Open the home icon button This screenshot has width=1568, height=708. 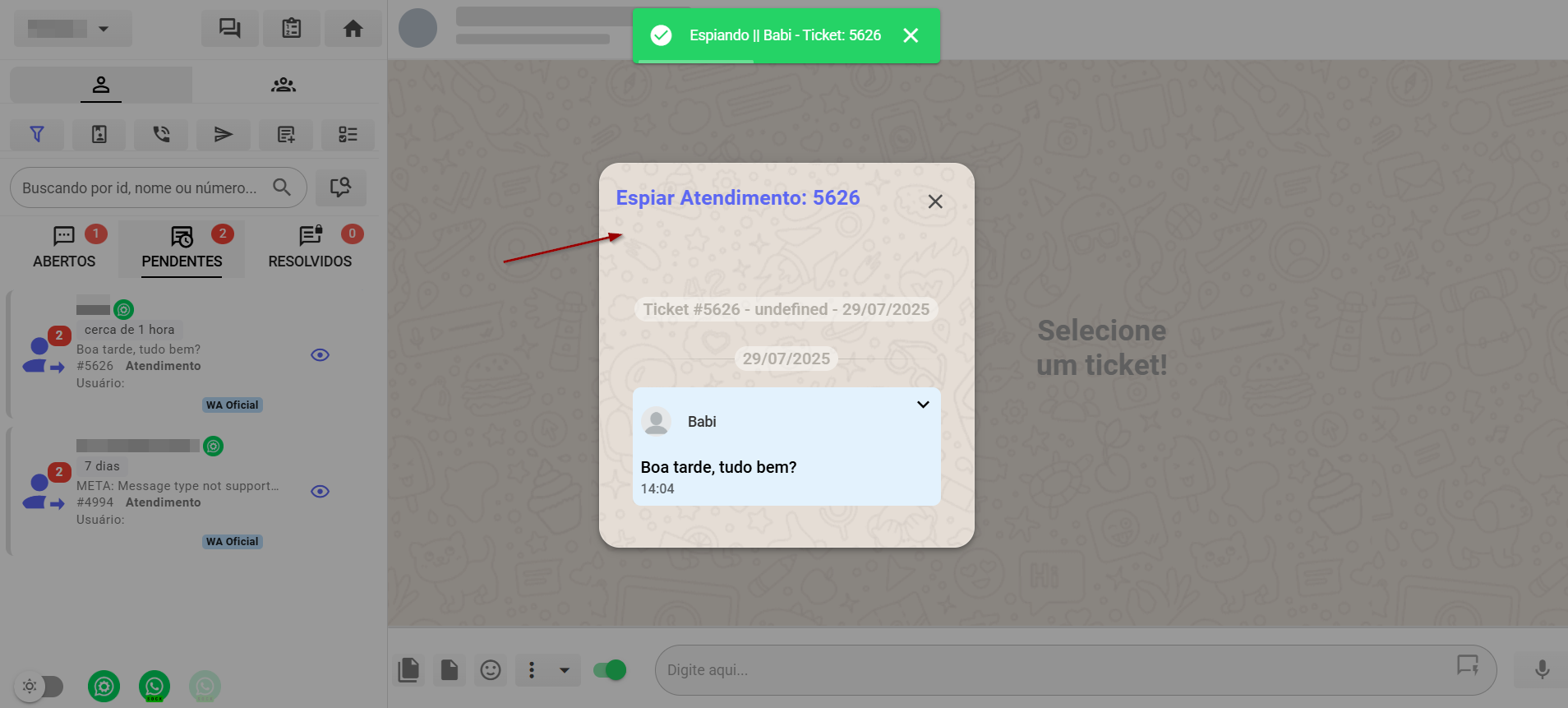(353, 29)
